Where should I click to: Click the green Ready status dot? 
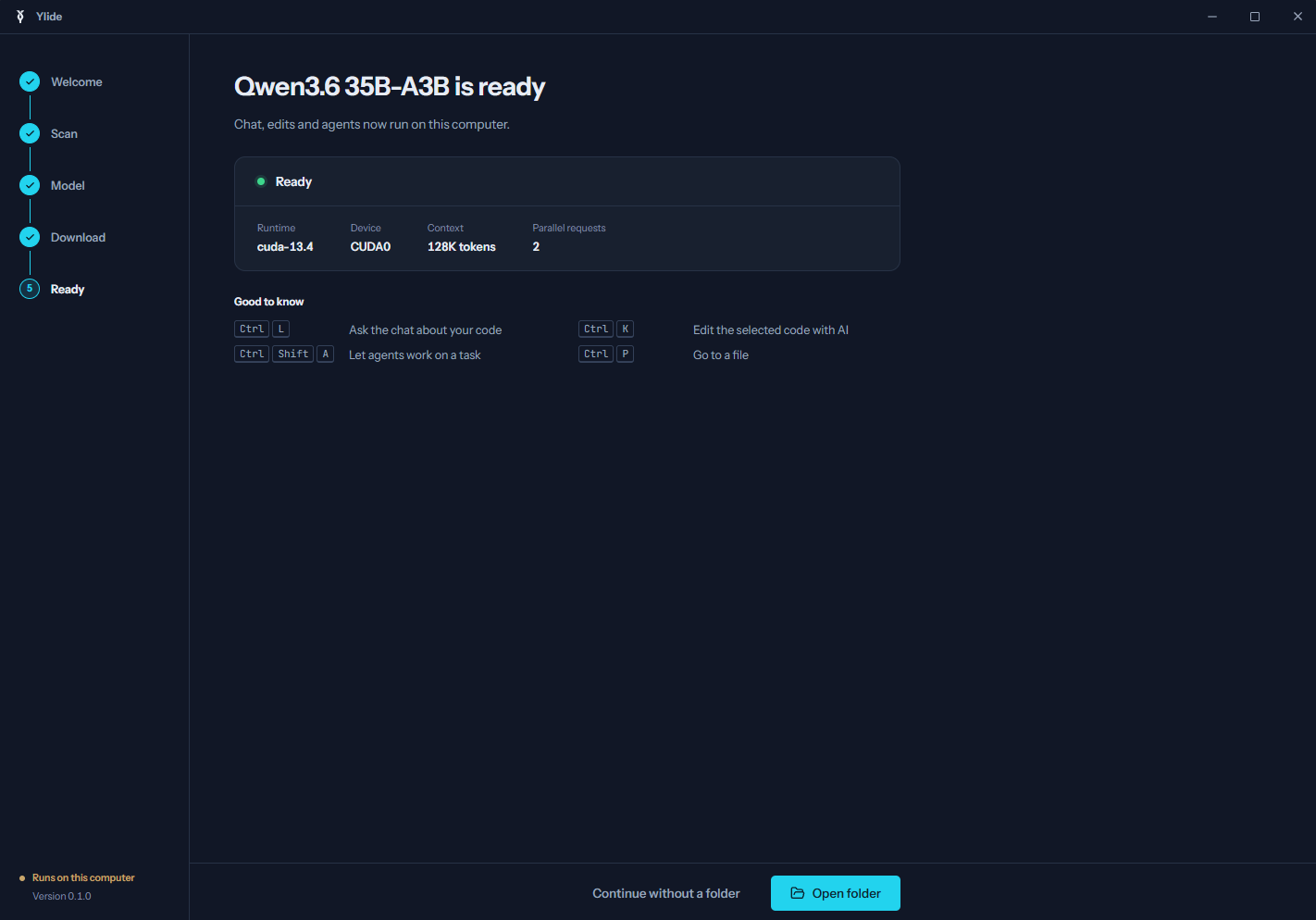click(261, 181)
